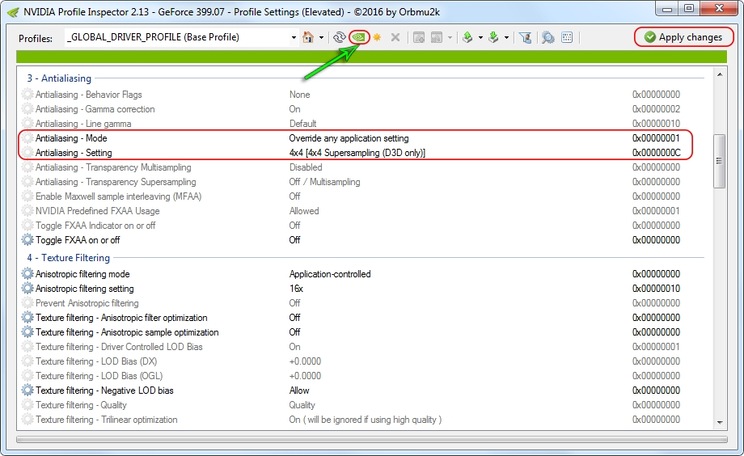Open the scan/find settings magnifier icon
This screenshot has width=744, height=456.
pyautogui.click(x=549, y=37)
